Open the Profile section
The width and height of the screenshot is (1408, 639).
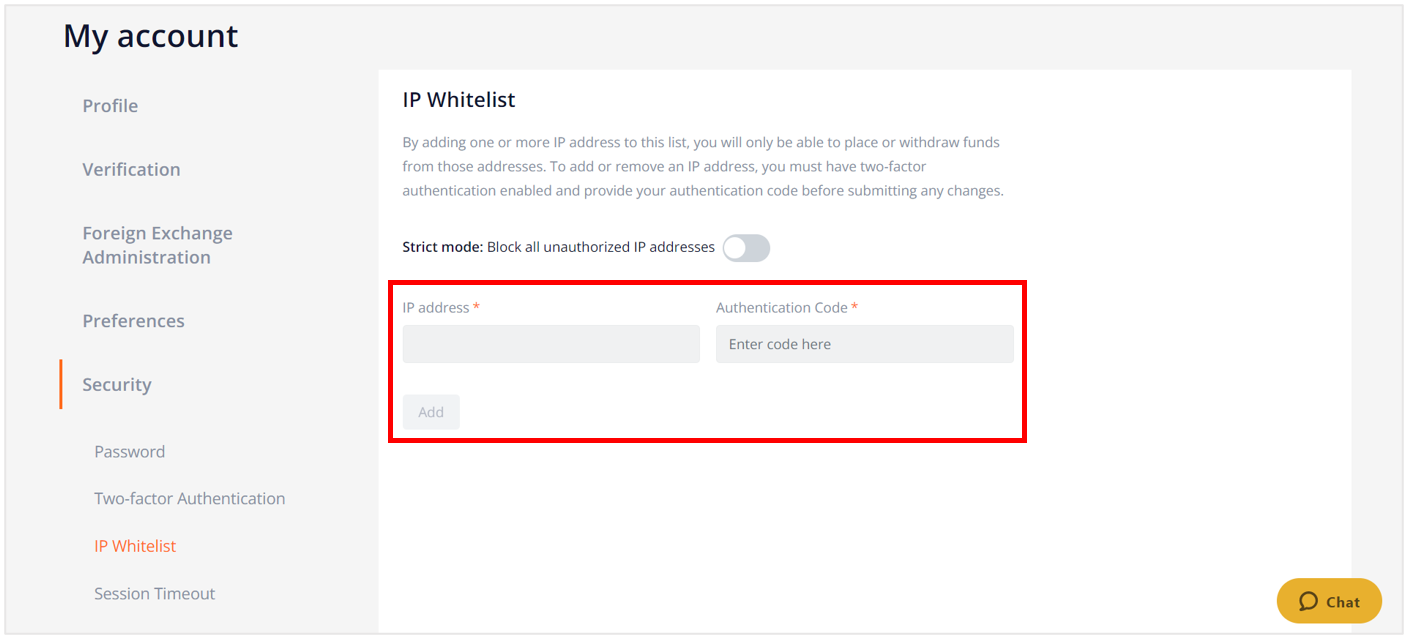(110, 106)
